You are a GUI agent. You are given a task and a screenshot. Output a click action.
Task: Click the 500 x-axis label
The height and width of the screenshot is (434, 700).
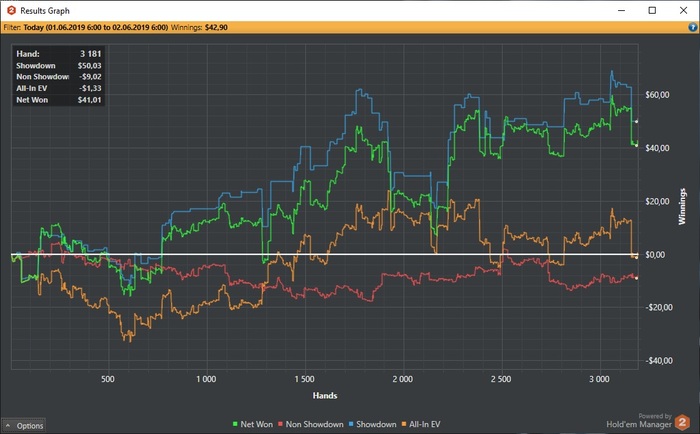click(108, 379)
